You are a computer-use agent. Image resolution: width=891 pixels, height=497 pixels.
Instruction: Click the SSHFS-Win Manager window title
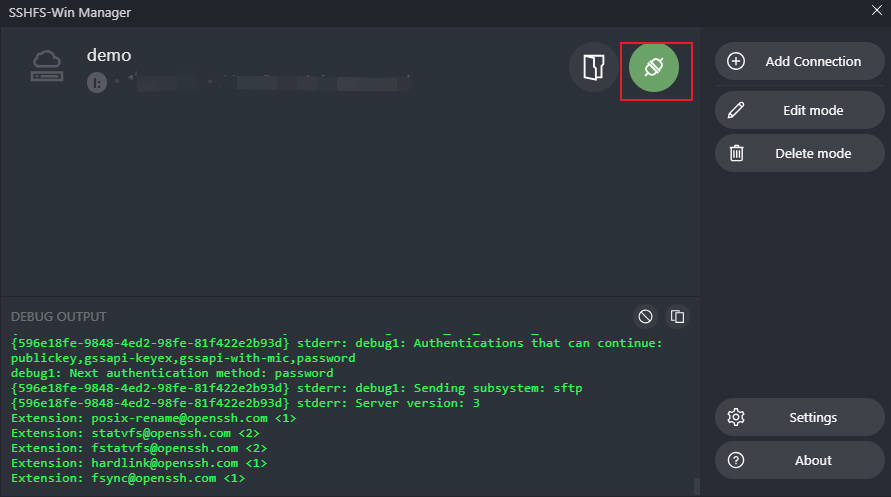pyautogui.click(x=70, y=12)
